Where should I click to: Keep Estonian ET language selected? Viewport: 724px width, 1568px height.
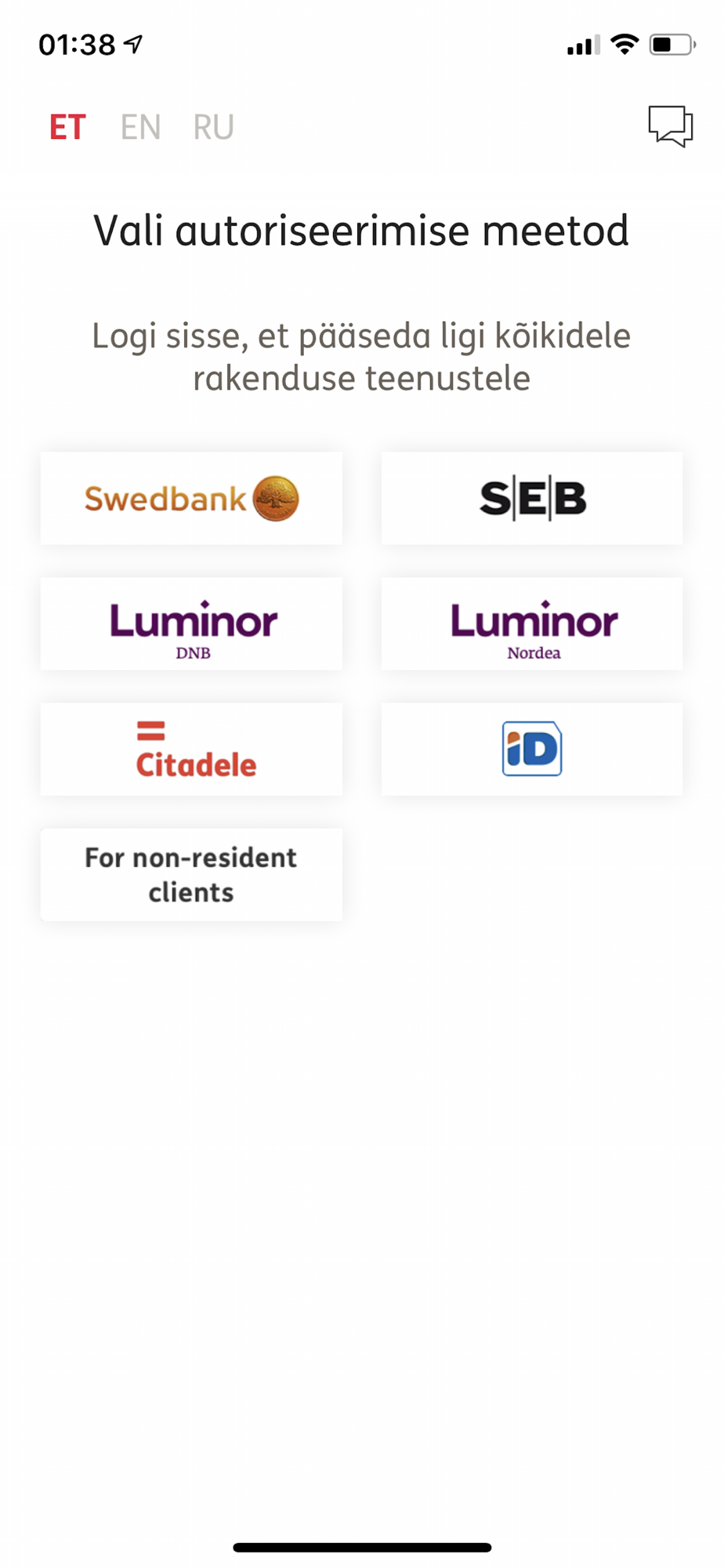67,127
